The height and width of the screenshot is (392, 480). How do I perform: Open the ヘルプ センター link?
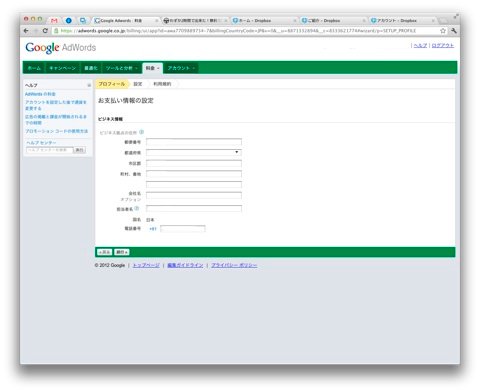pos(41,142)
